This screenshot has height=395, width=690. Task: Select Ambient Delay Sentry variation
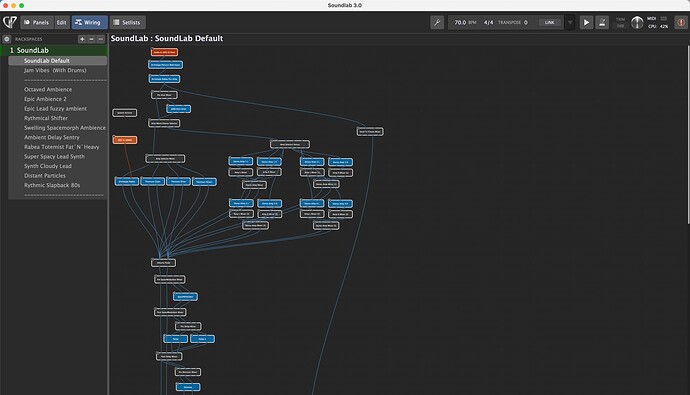coord(58,137)
